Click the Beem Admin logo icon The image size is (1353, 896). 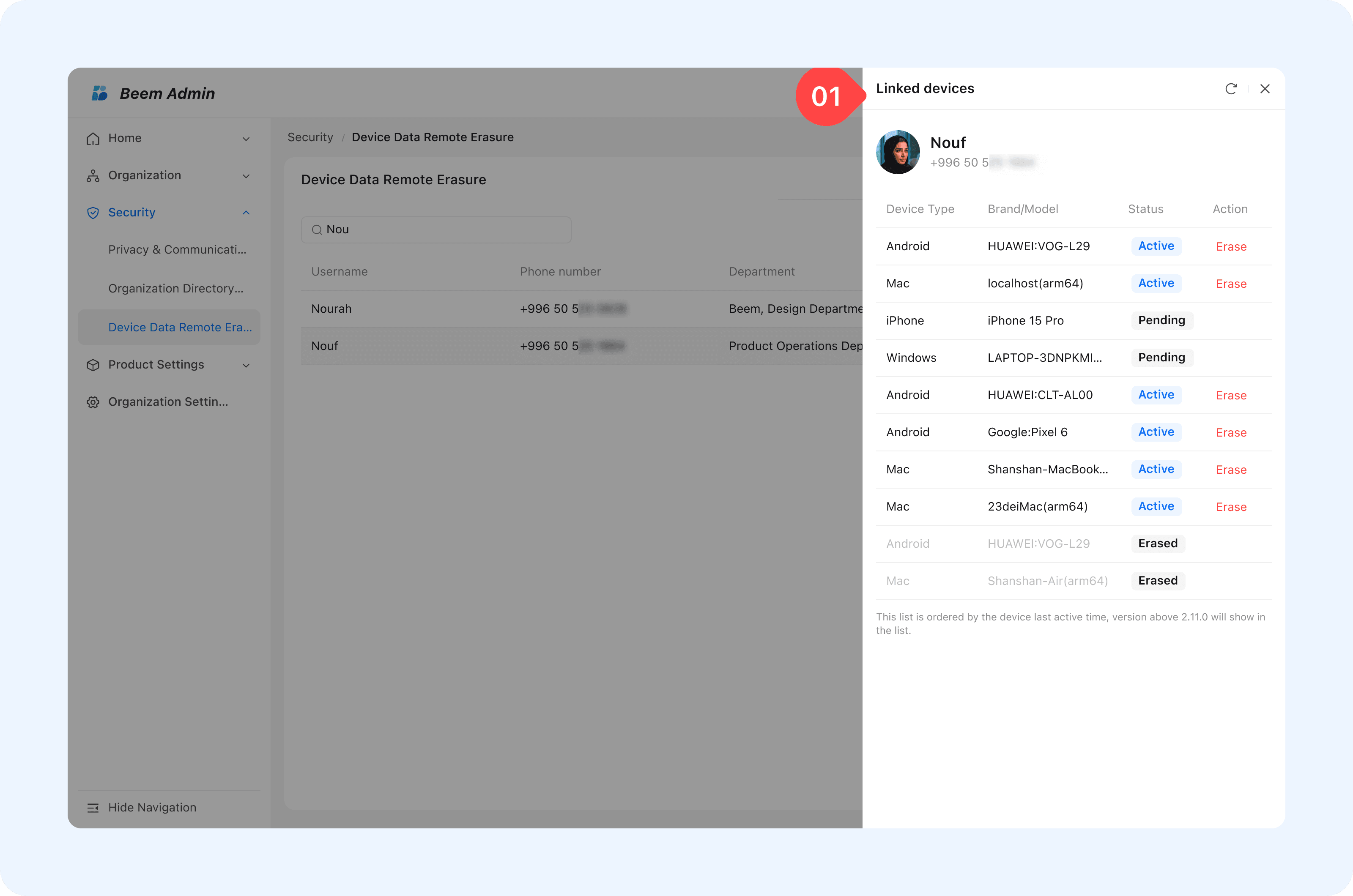pos(99,93)
